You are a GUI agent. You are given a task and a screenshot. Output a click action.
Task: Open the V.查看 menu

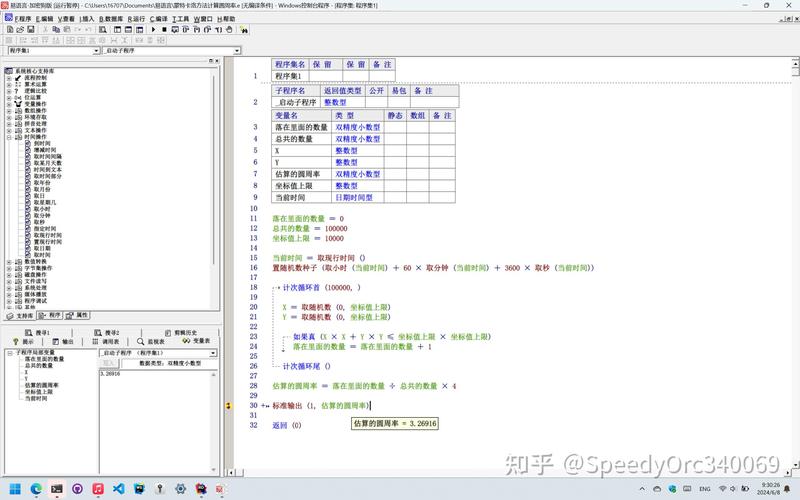coord(66,19)
